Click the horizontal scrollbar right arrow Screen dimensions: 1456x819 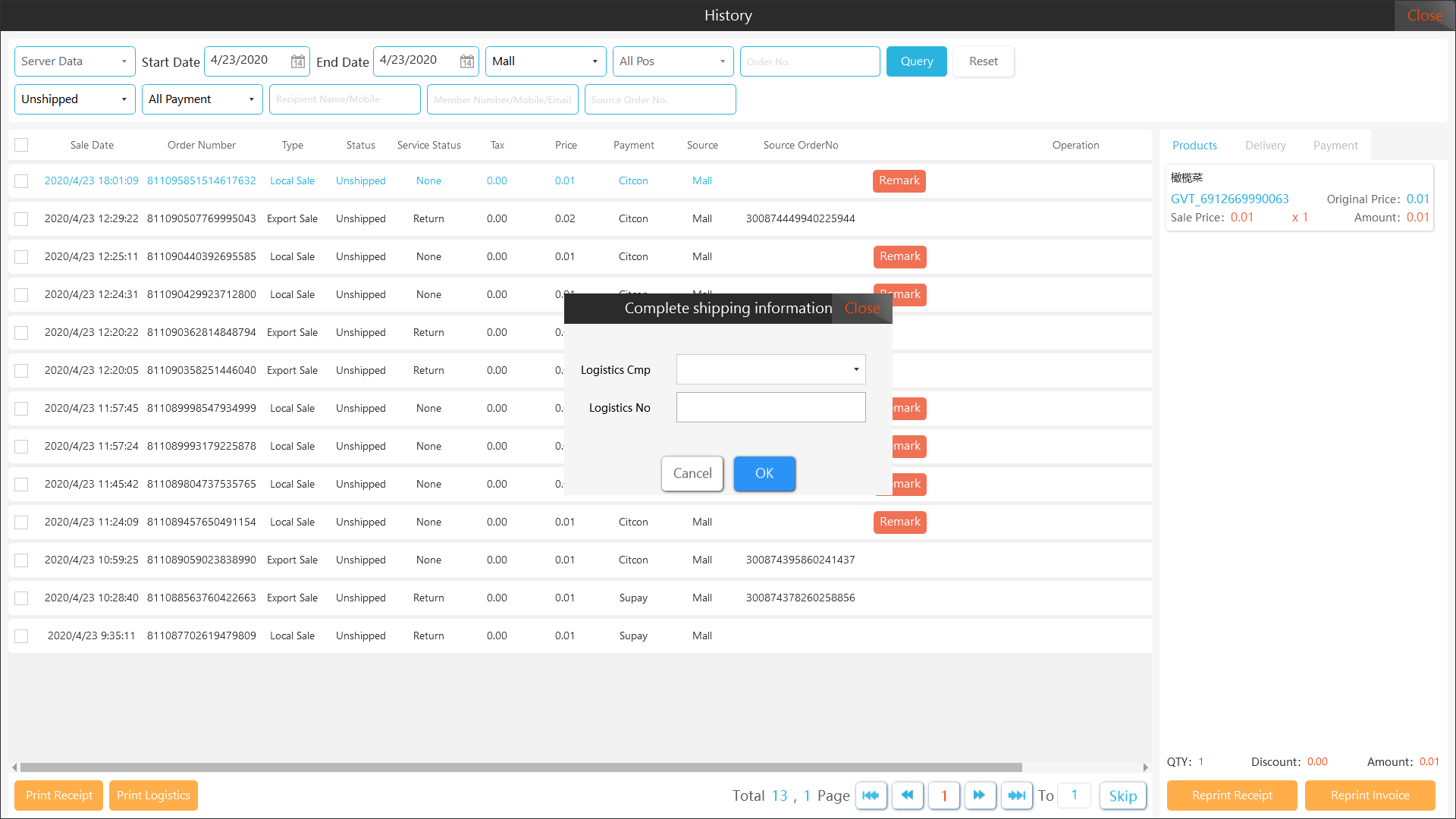[1145, 767]
